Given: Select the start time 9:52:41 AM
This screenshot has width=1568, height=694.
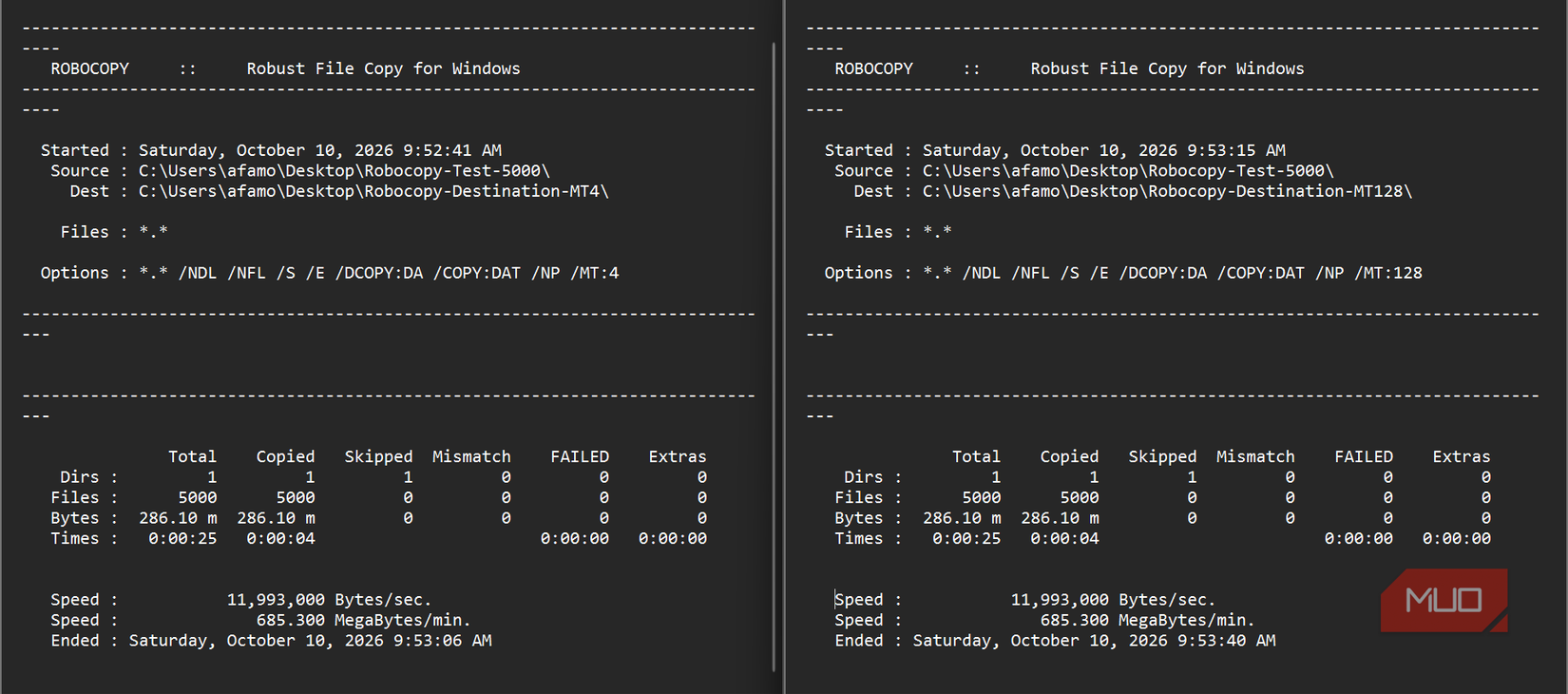Looking at the screenshot, I should [452, 150].
